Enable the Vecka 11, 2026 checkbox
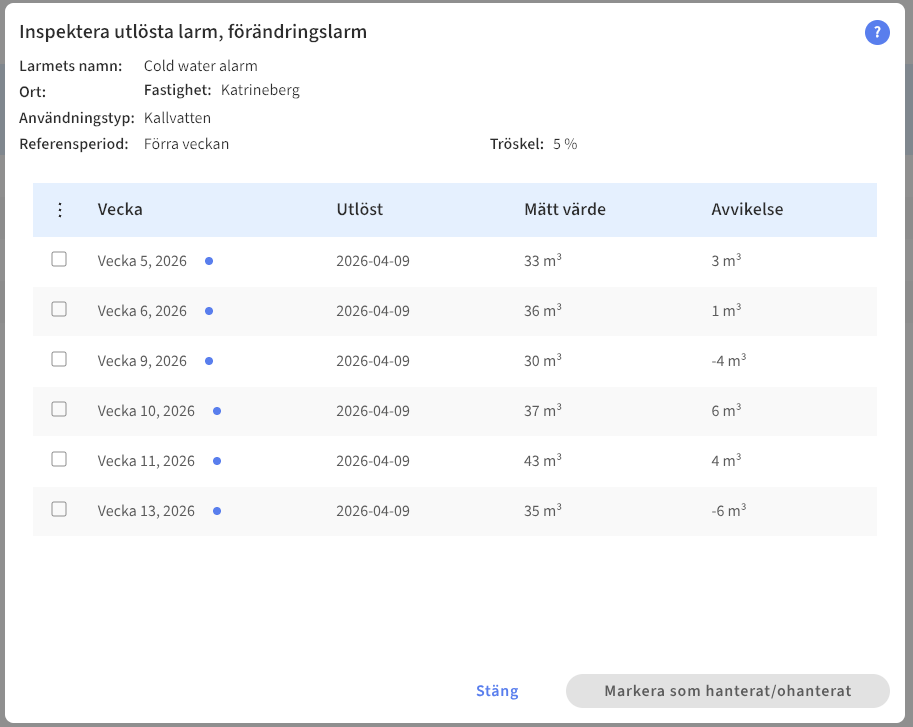913x727 pixels. click(x=59, y=459)
